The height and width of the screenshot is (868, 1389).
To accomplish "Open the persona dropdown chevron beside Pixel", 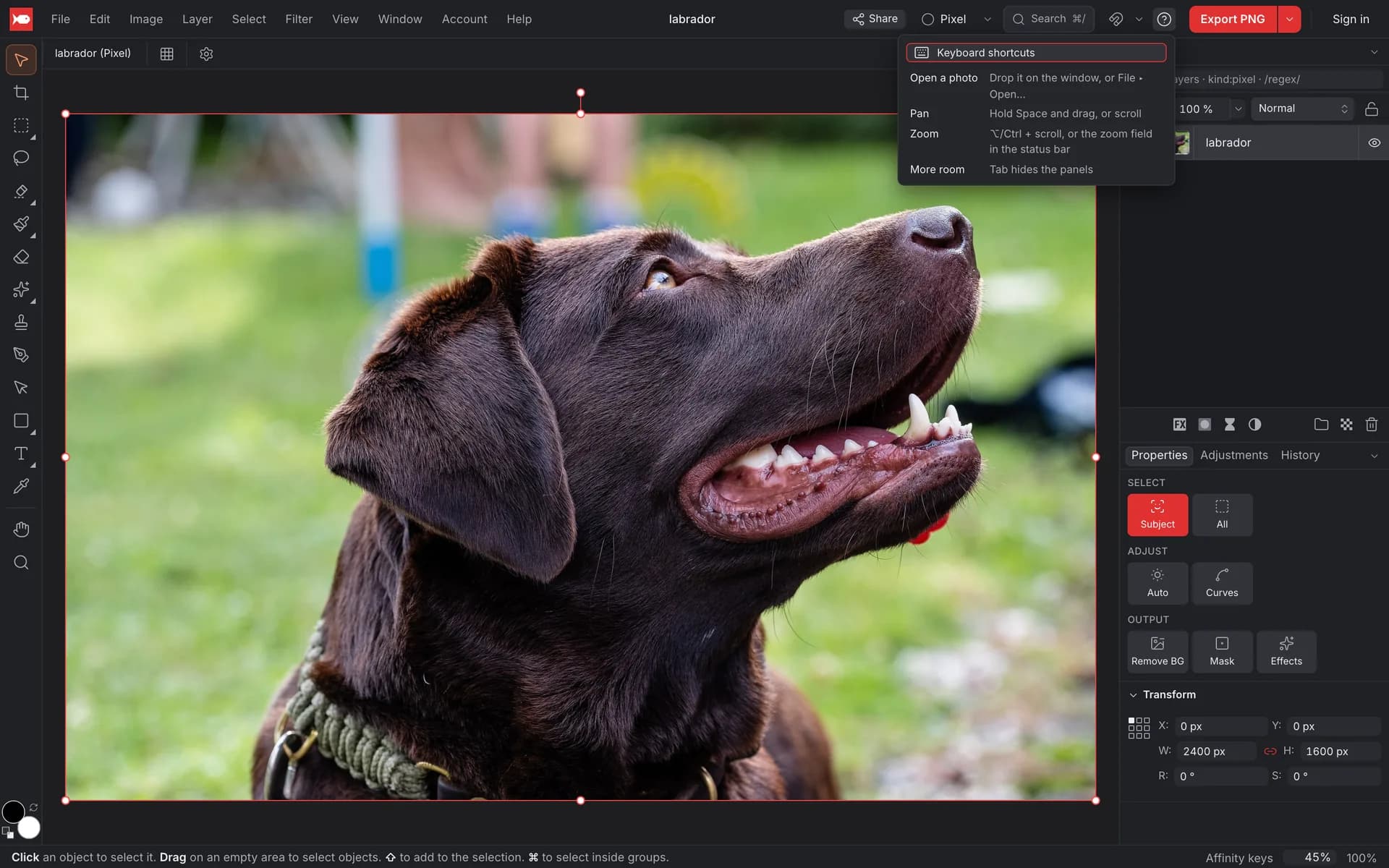I will [x=987, y=19].
